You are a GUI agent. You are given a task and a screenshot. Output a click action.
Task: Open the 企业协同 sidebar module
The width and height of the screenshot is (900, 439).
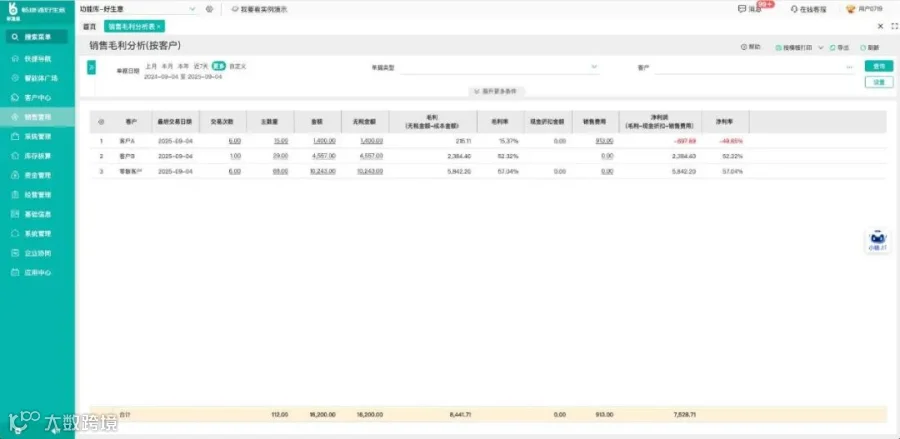click(x=37, y=253)
